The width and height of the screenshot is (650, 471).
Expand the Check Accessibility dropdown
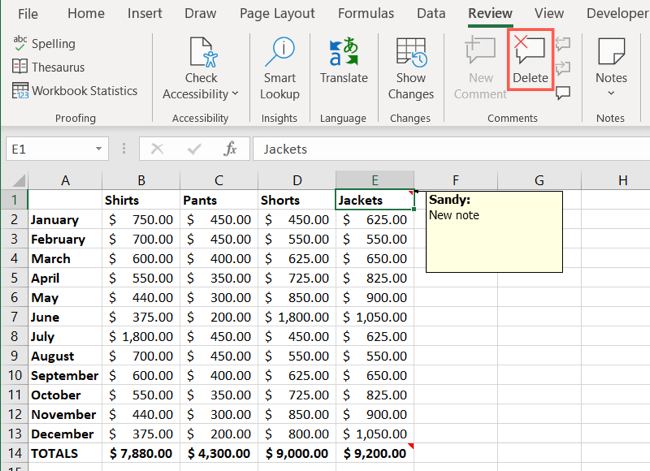click(235, 94)
